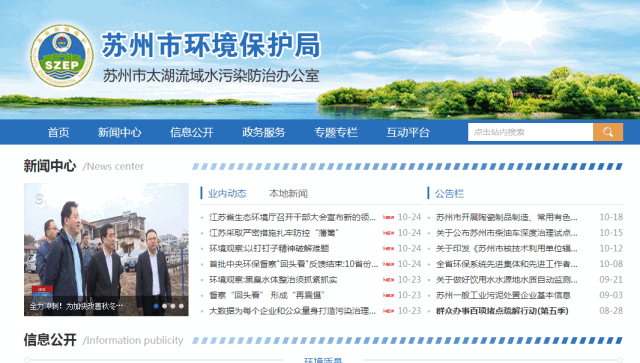Open news 环境观察:以钉钉子精神破解难题
640x363 pixels.
(269, 248)
